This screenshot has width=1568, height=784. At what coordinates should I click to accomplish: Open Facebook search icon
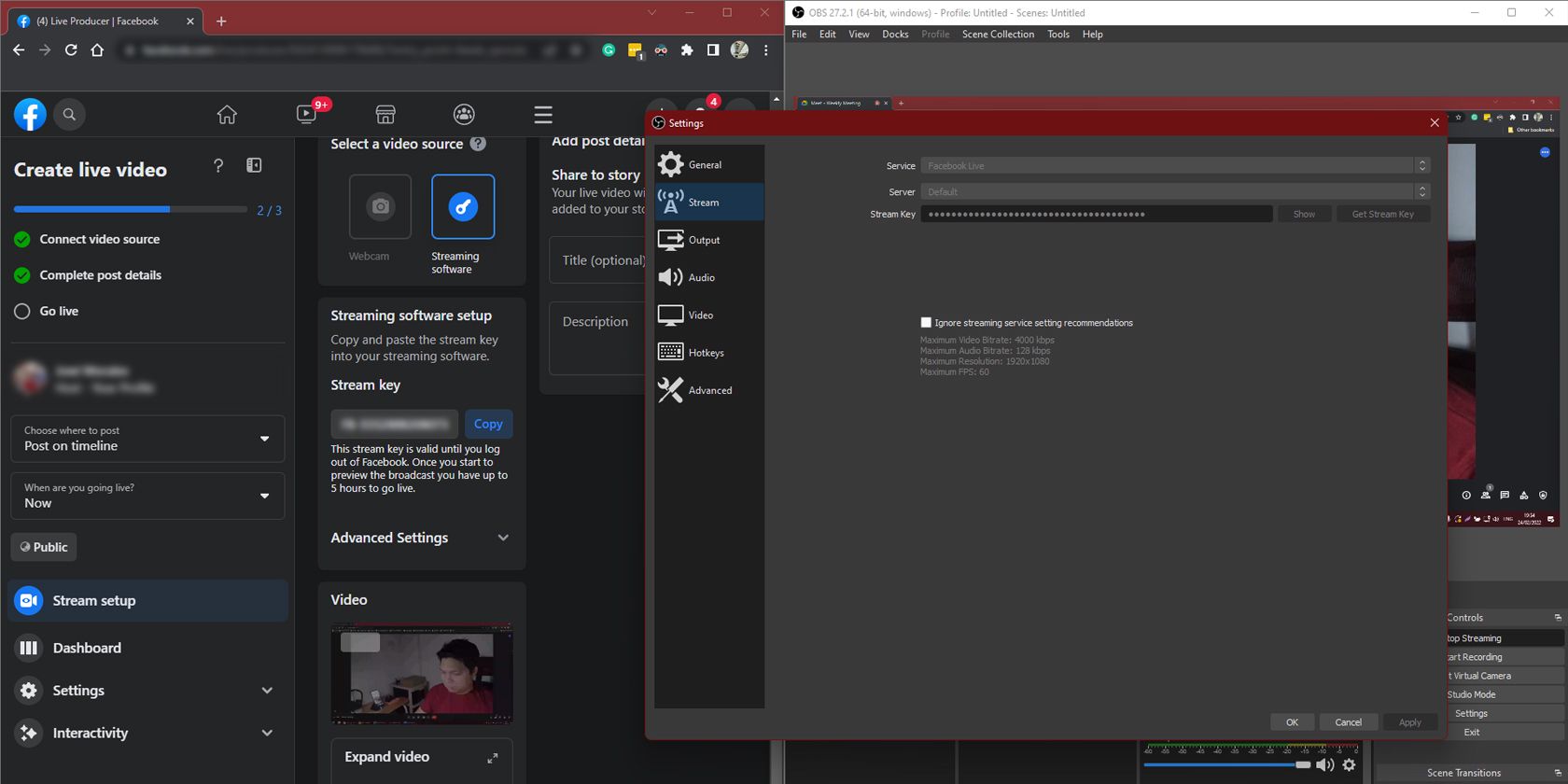pyautogui.click(x=69, y=115)
